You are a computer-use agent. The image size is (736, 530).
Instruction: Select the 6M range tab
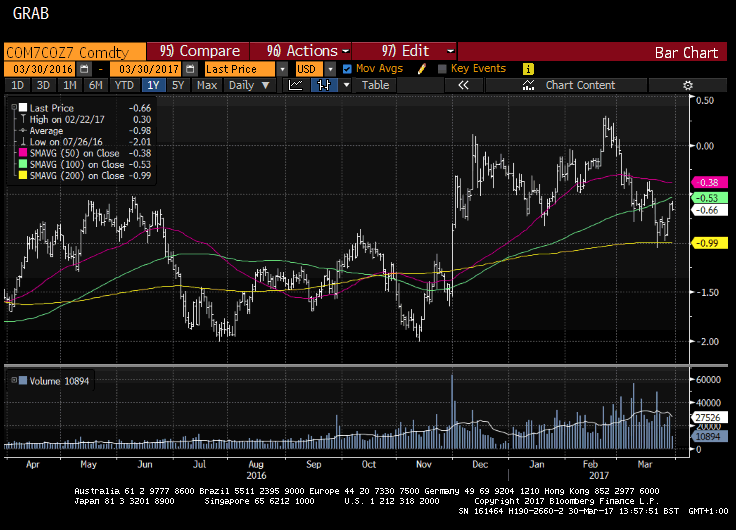(96, 85)
